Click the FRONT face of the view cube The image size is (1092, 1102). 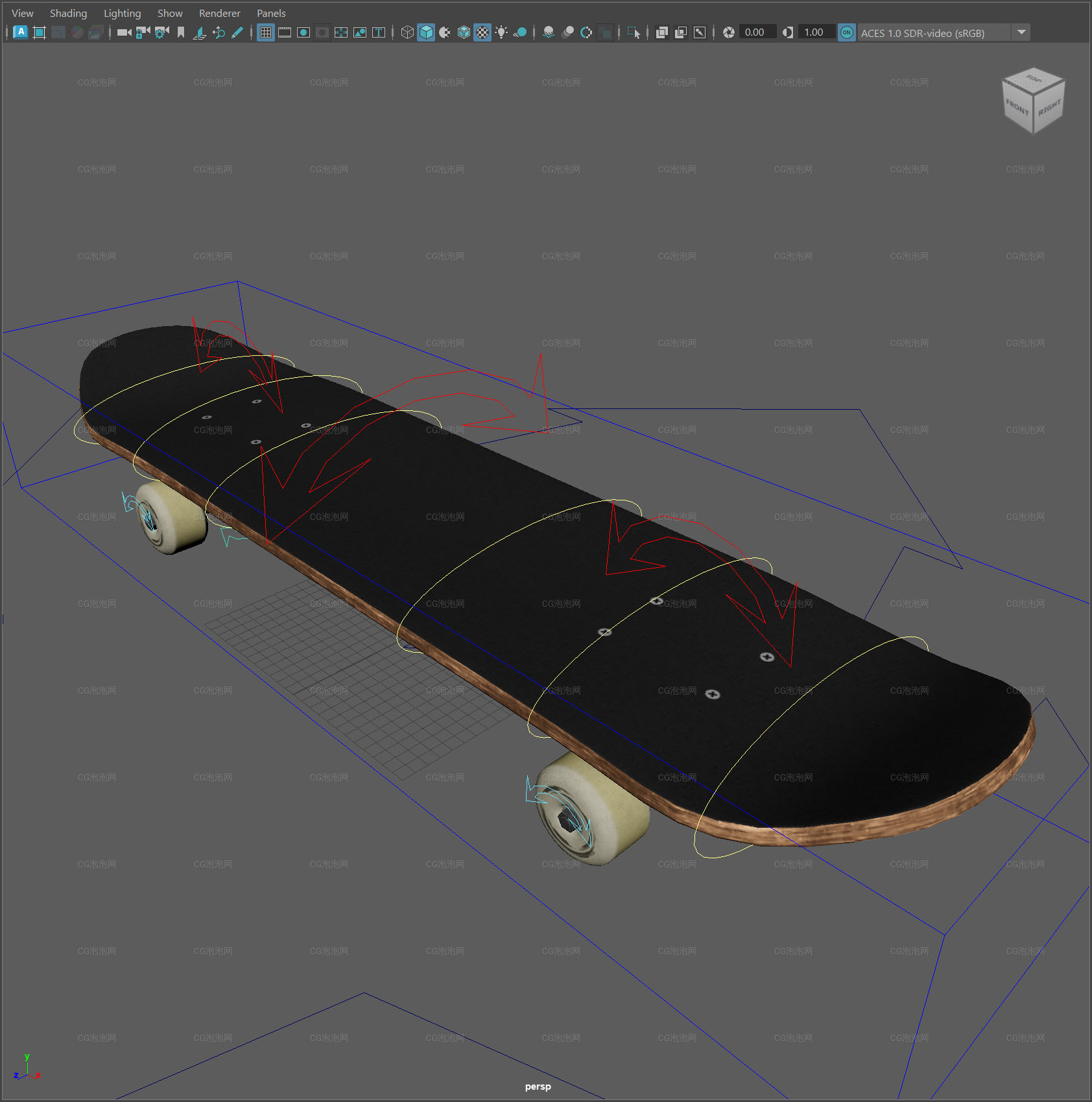point(1017,108)
